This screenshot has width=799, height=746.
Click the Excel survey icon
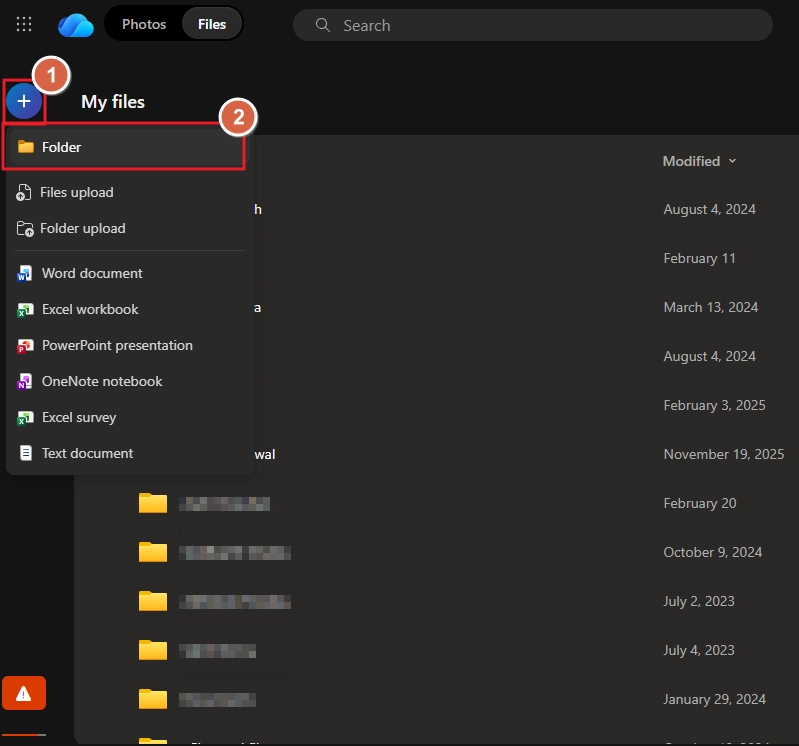25,418
